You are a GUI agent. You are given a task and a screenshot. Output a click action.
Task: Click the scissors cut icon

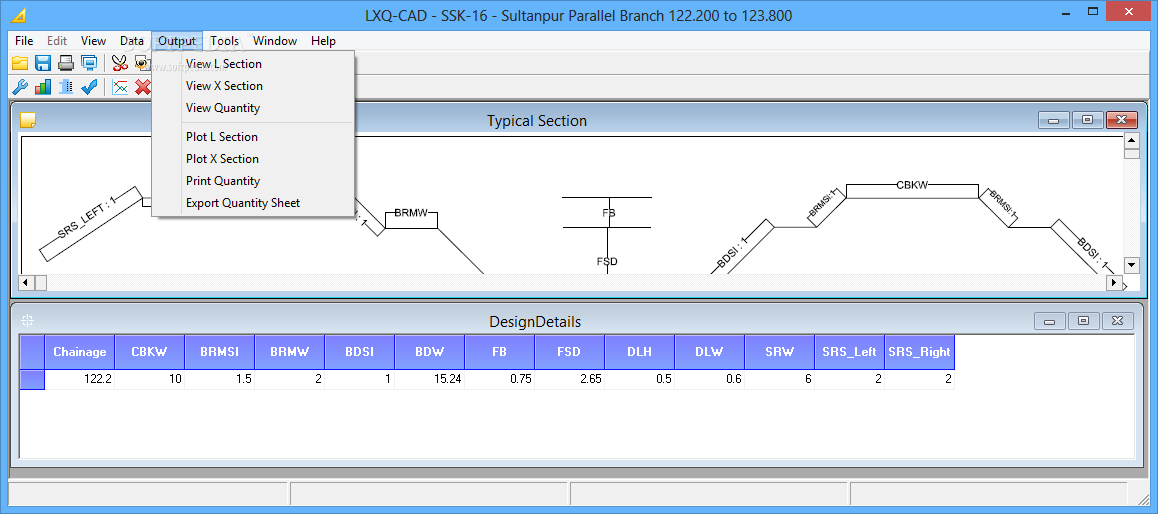120,63
